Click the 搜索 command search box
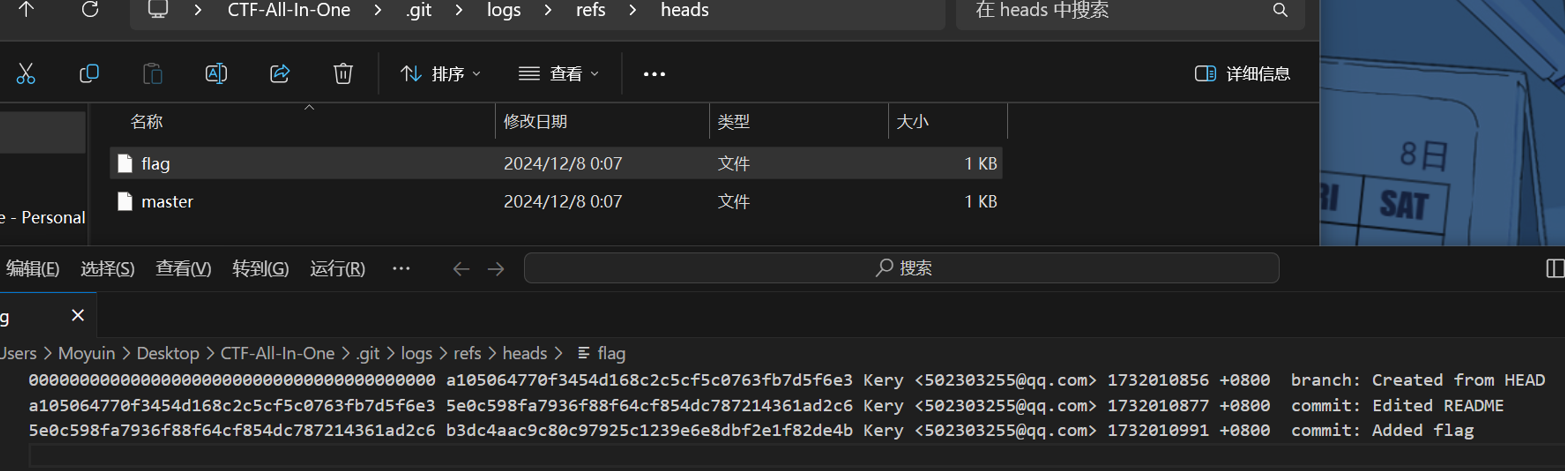Image resolution: width=1565 pixels, height=471 pixels. 901,268
